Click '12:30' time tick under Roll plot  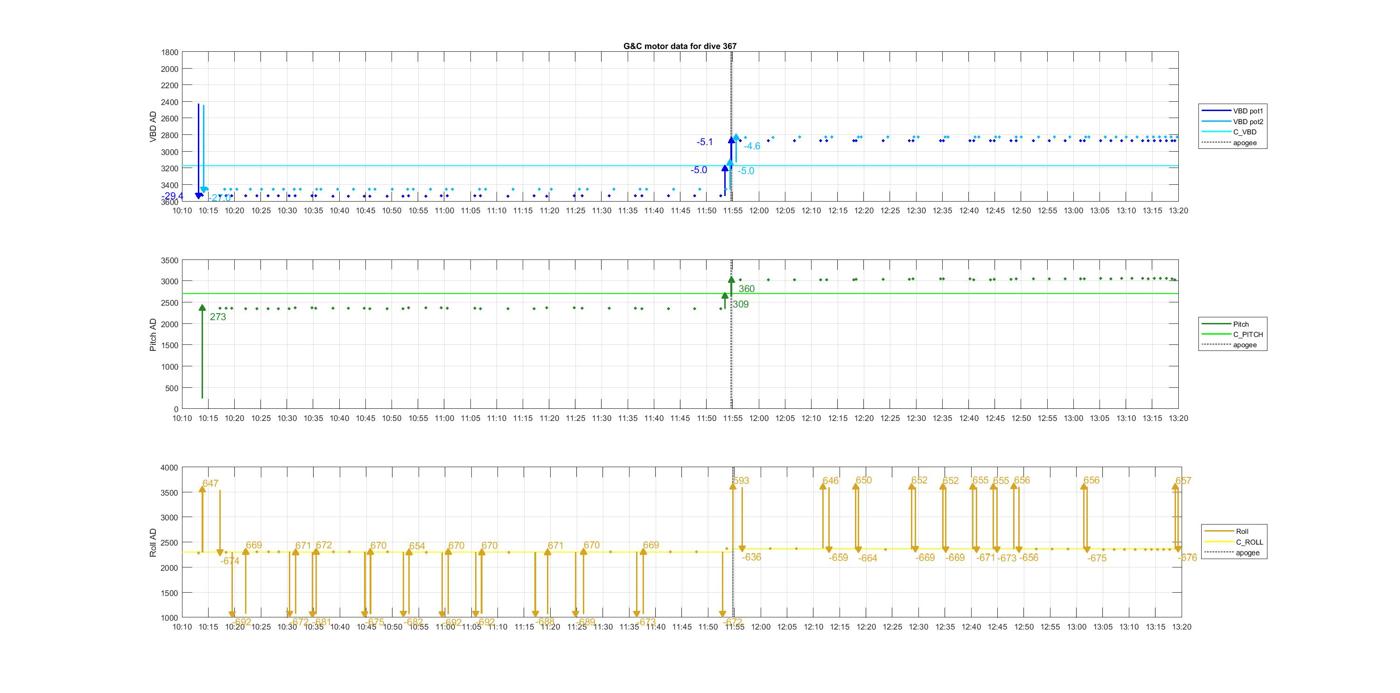(917, 626)
